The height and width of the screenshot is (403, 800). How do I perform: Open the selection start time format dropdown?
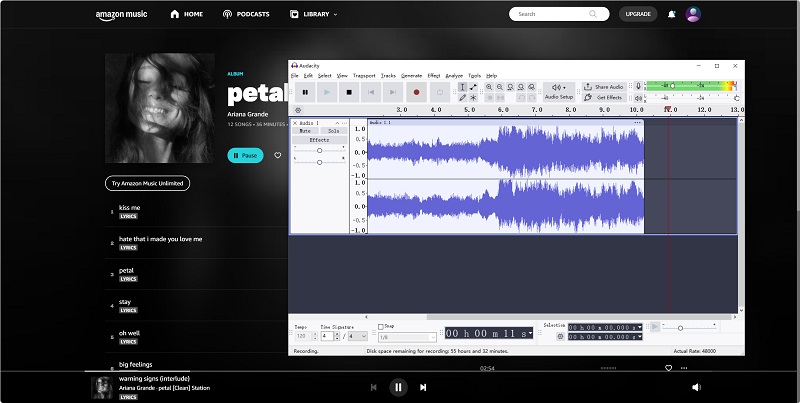click(x=639, y=328)
